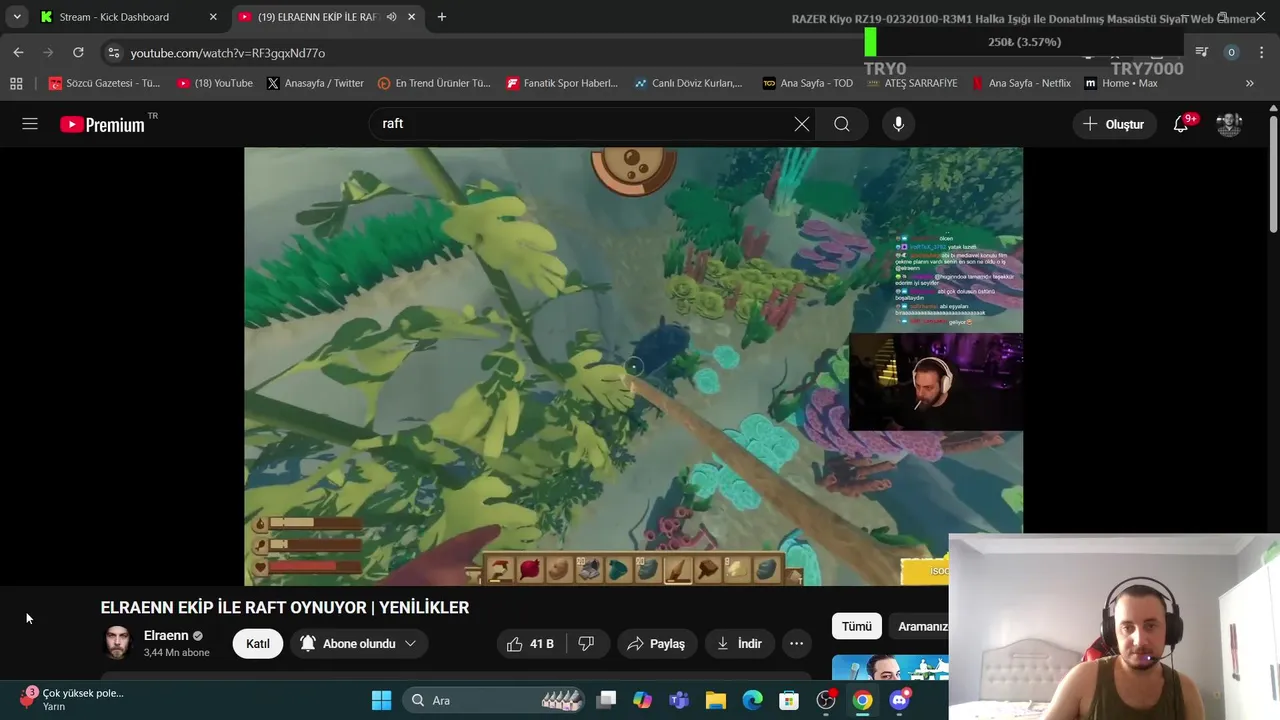
Task: Open Canlı Döviz Kurları bookmark
Action: coord(689,83)
